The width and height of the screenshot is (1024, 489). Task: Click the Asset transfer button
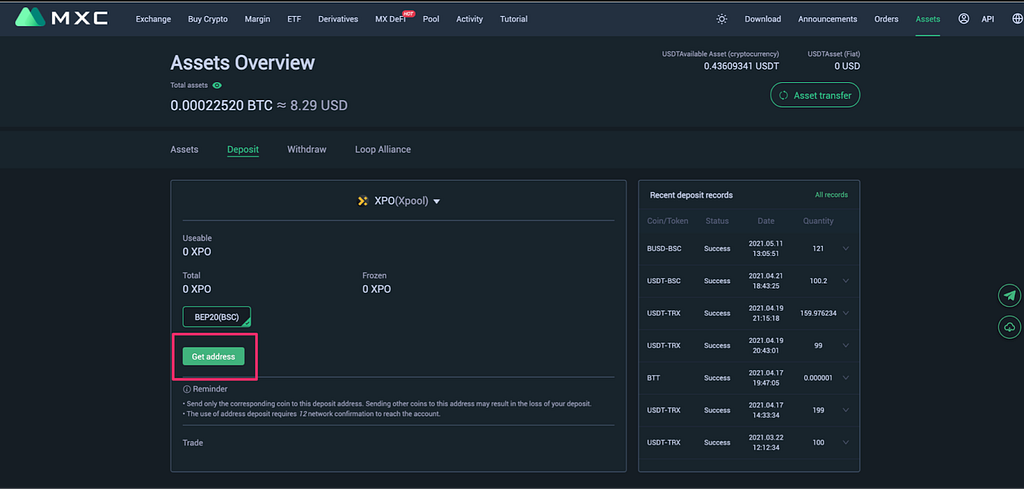tap(815, 95)
